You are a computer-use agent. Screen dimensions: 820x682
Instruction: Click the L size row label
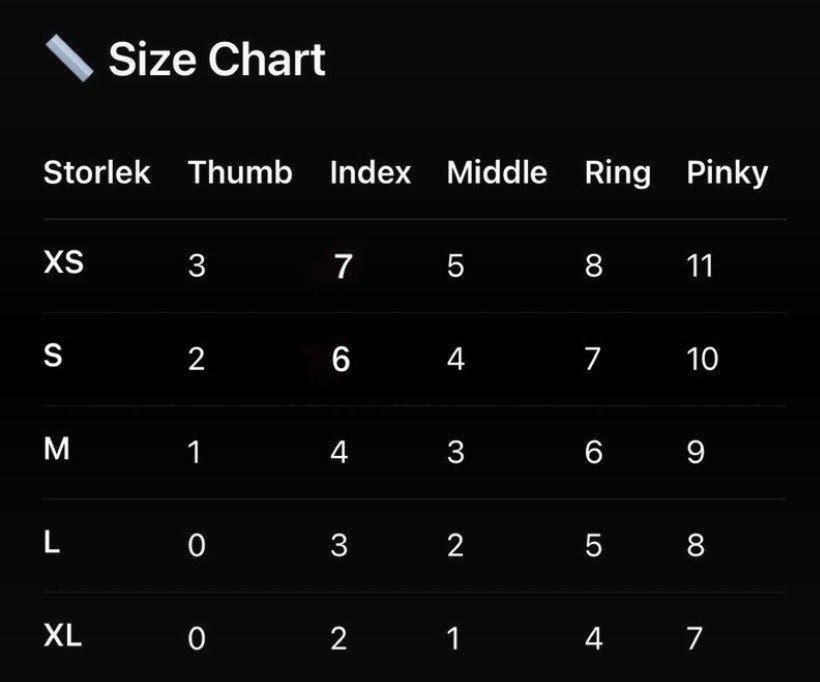pos(52,544)
